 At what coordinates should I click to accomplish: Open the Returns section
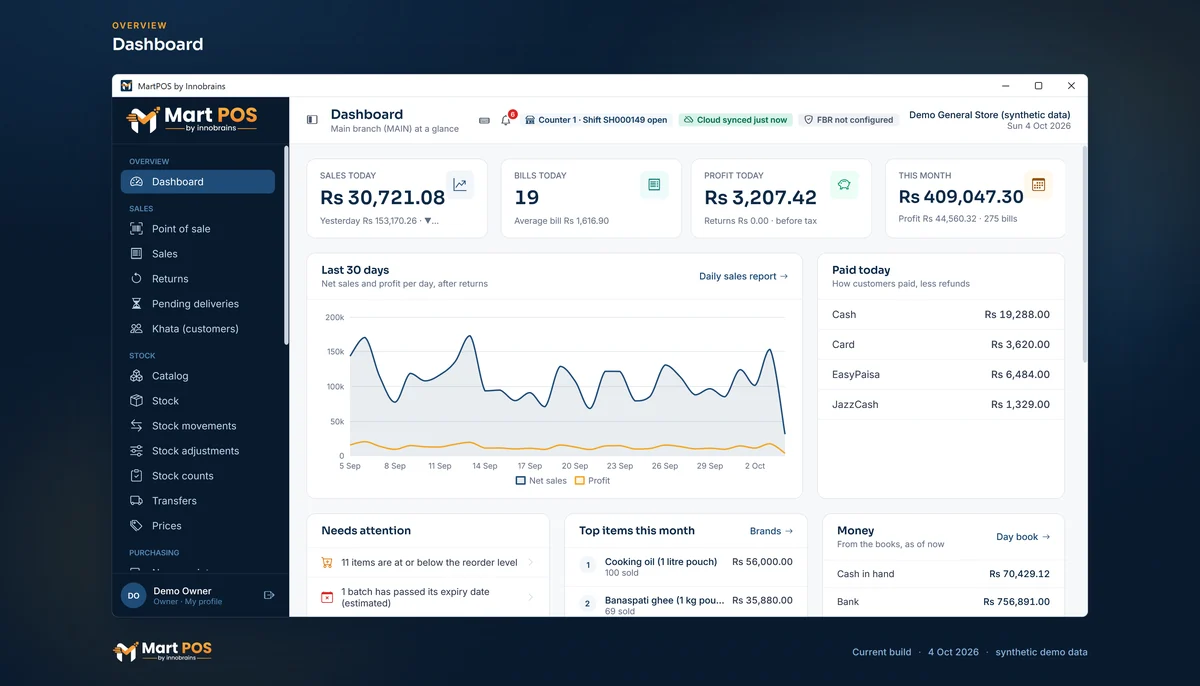pos(198,279)
